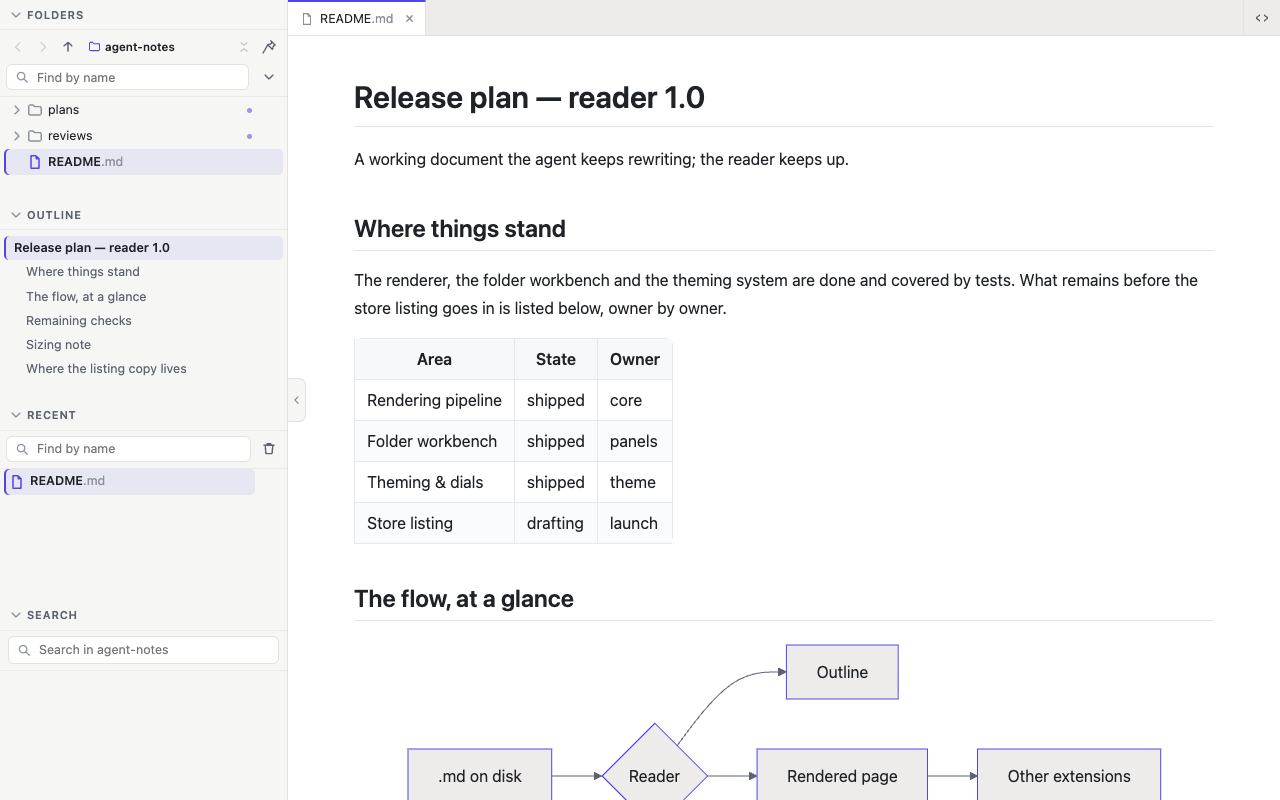Click the modified dot beside the plans folder
The height and width of the screenshot is (800, 1280).
249,110
